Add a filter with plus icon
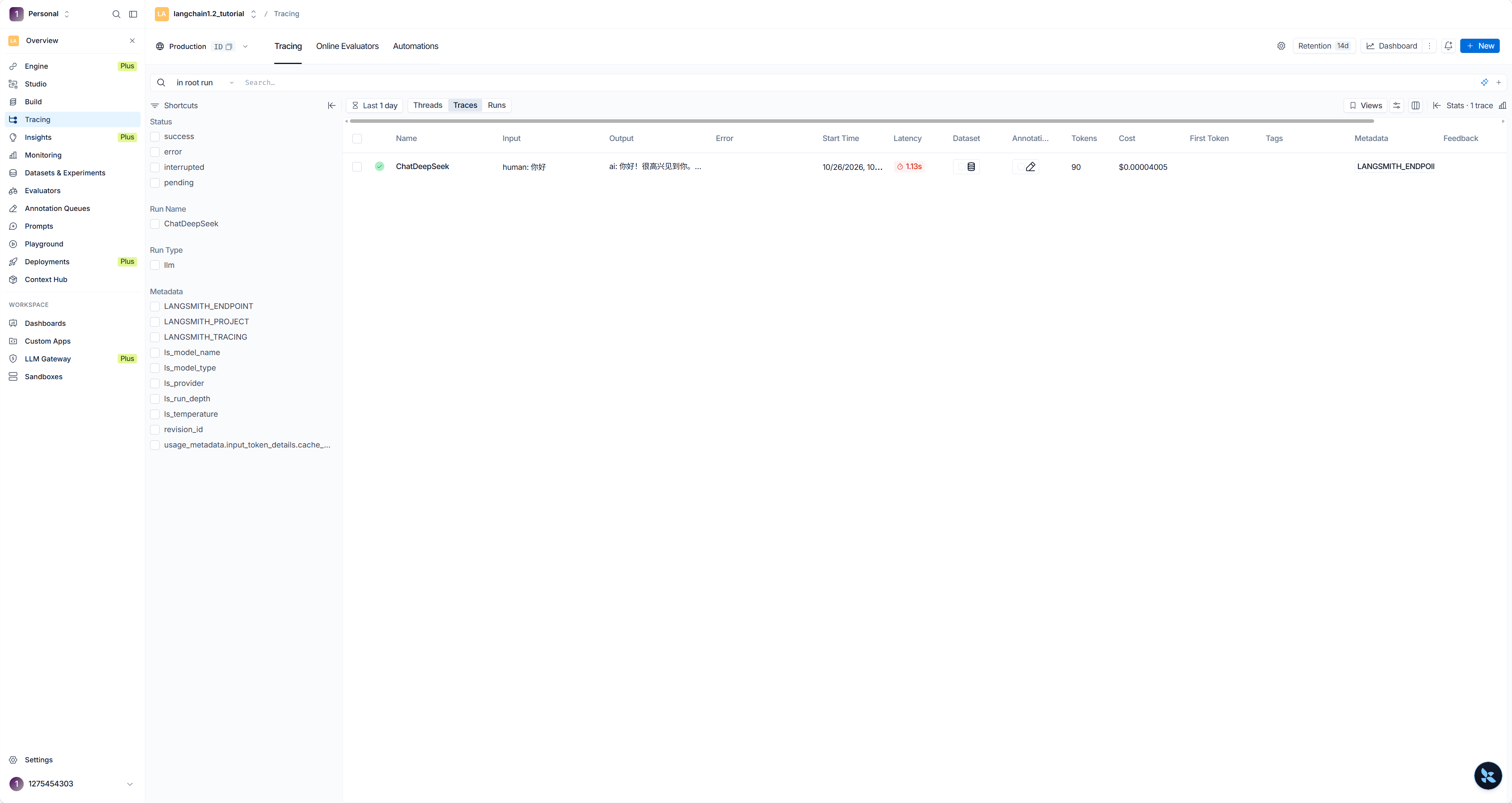Image resolution: width=1512 pixels, height=803 pixels. coord(1499,82)
